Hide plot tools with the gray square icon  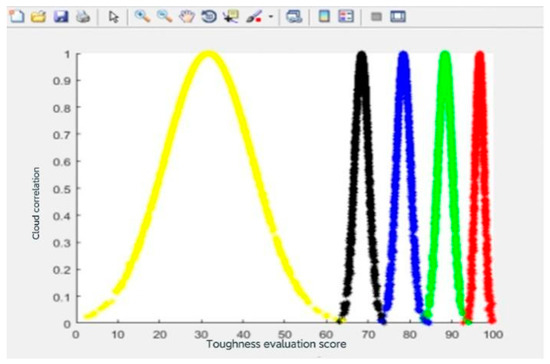pyautogui.click(x=376, y=16)
